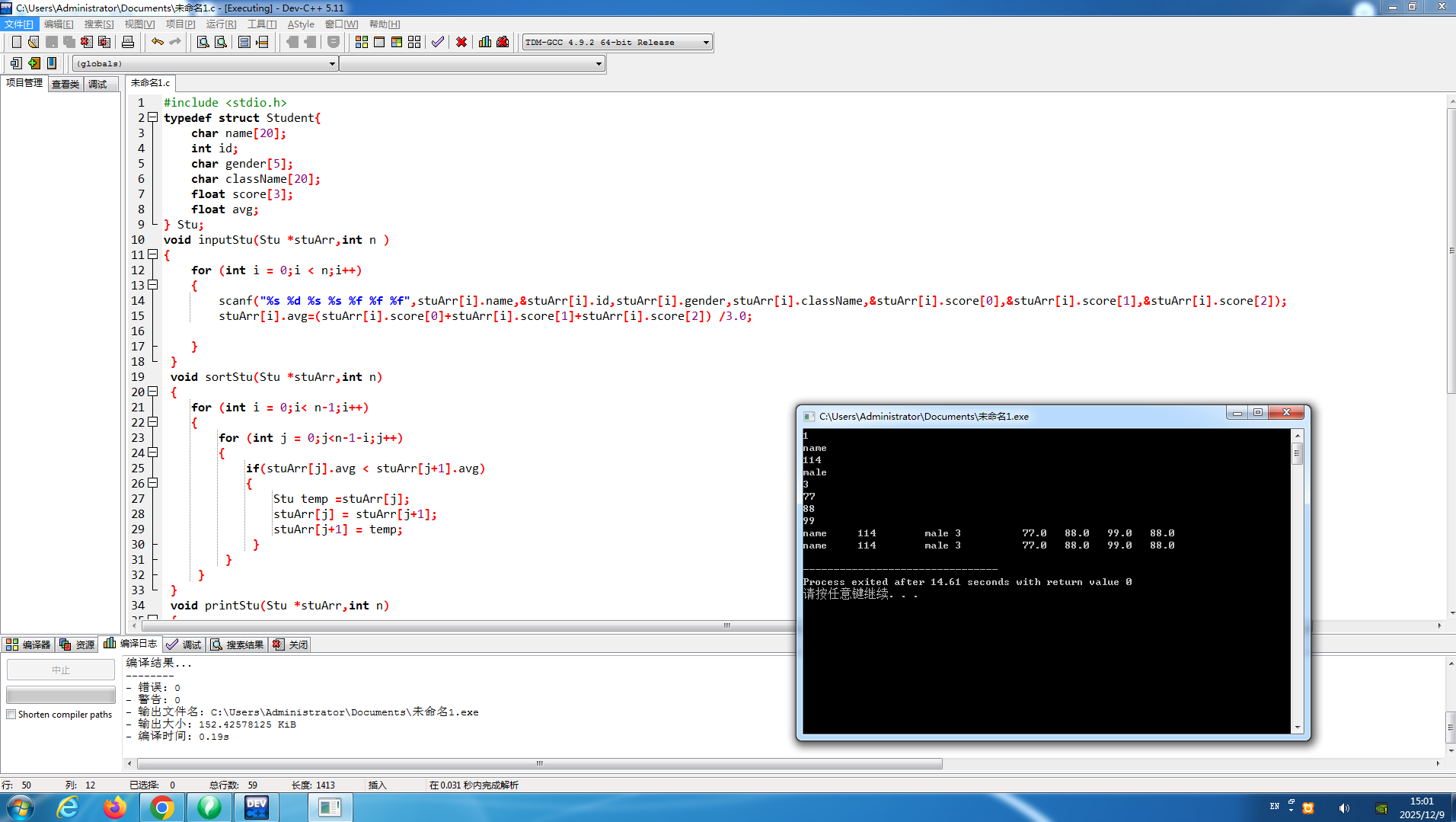
Task: Open the 运行 menu
Action: coord(221,24)
